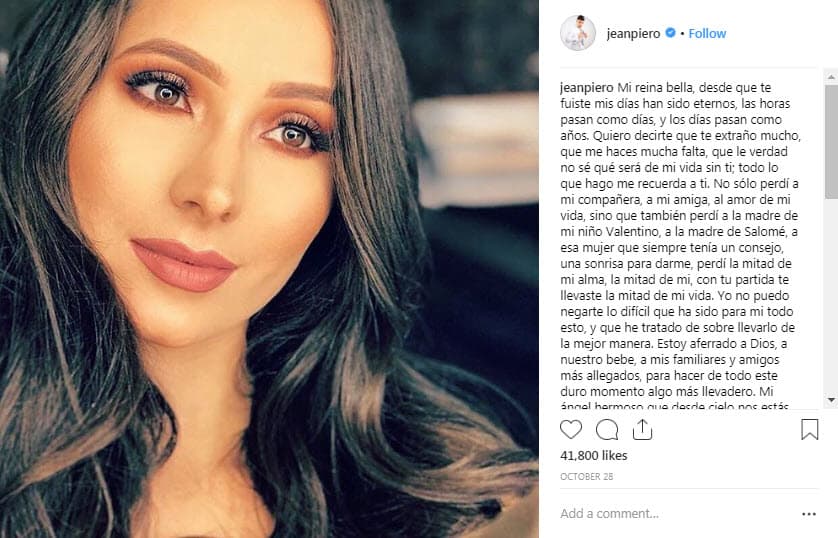Follow the jeanpiero account
The height and width of the screenshot is (538, 838).
coord(707,33)
